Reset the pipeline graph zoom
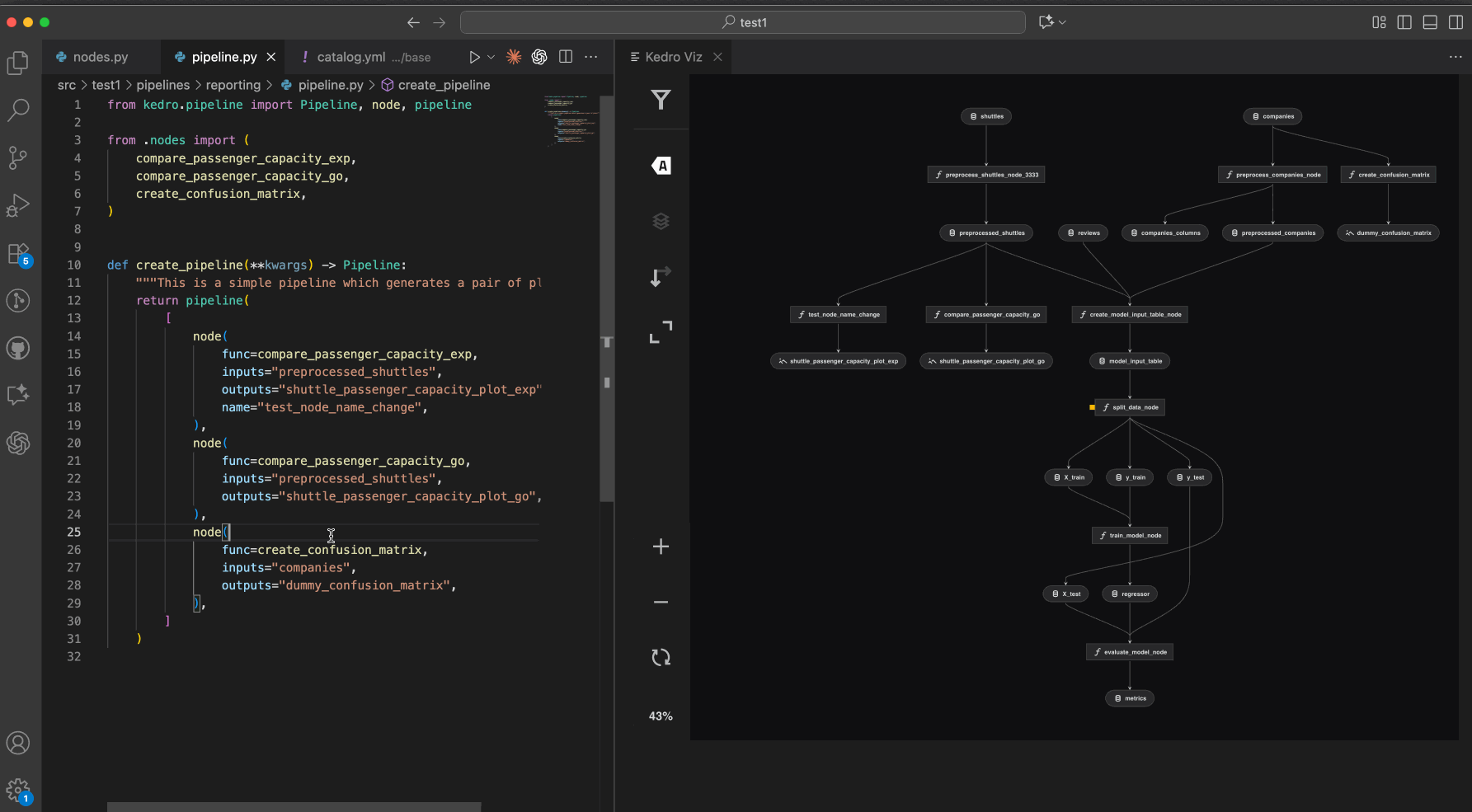The height and width of the screenshot is (812, 1472). pos(660,657)
